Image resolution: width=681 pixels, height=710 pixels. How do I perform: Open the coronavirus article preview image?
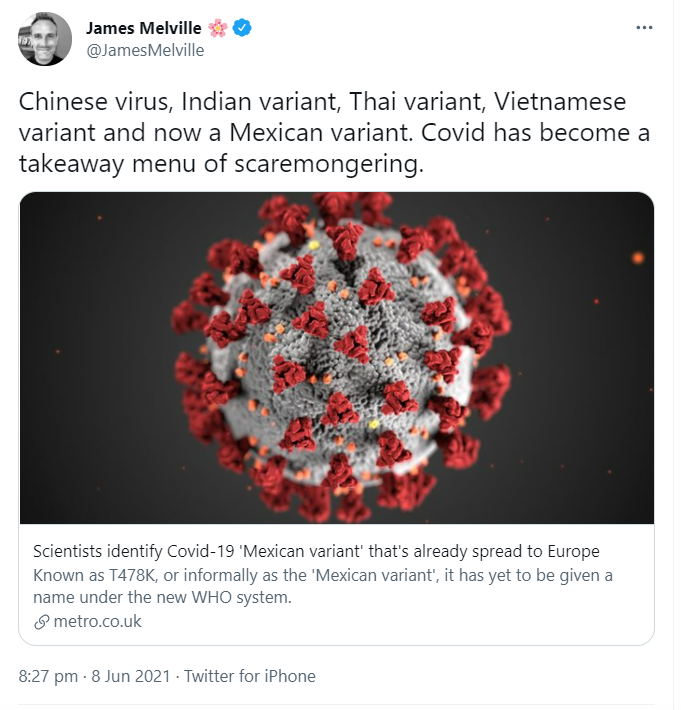click(x=336, y=358)
